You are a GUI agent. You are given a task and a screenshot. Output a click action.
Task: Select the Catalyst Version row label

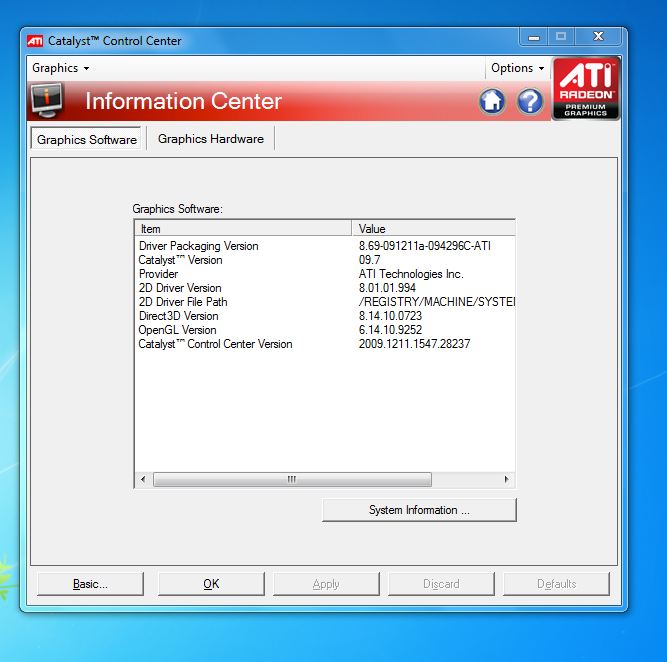(x=180, y=260)
